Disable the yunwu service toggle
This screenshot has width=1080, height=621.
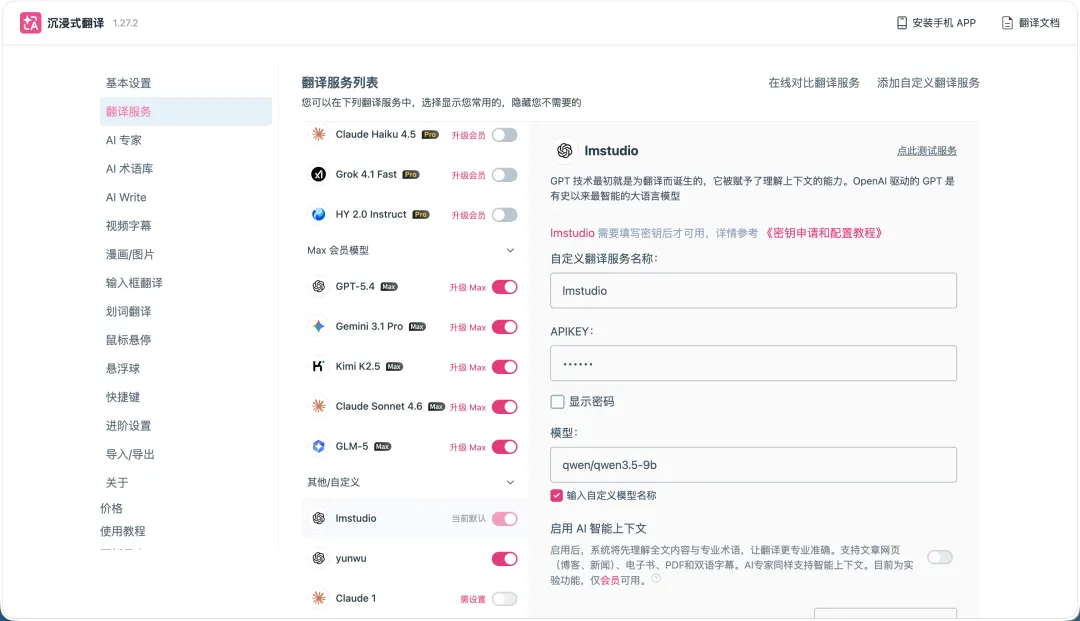[x=504, y=558]
